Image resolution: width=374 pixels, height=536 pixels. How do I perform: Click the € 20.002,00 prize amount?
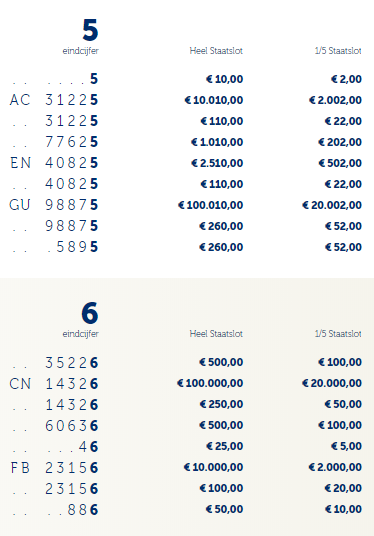pos(332,205)
